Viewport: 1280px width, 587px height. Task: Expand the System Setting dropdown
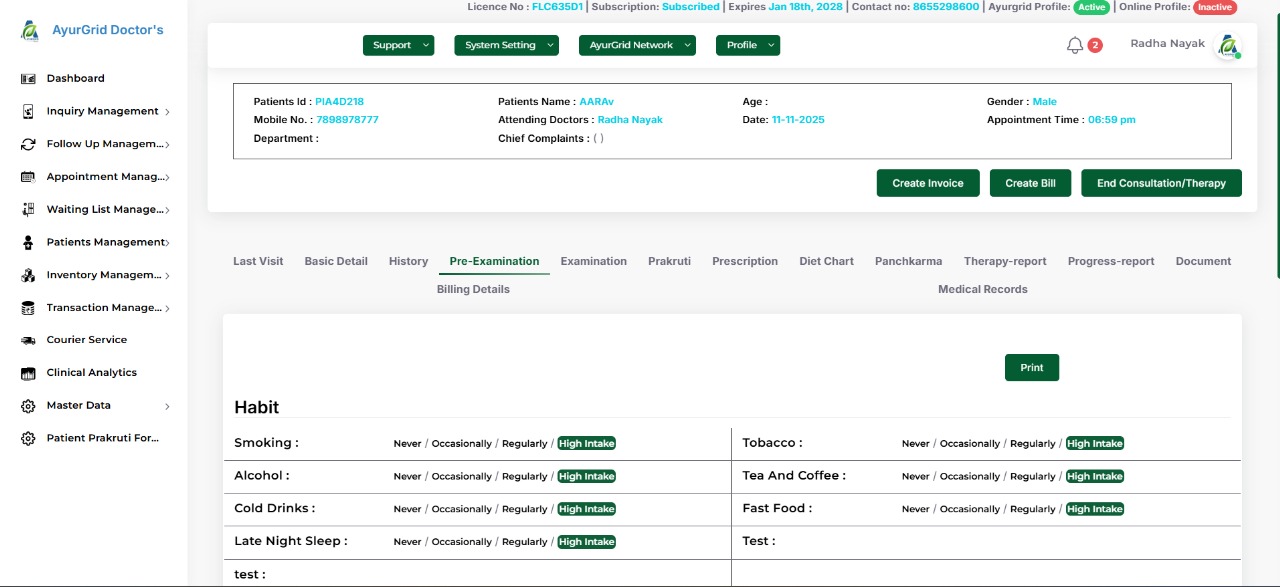(x=506, y=45)
